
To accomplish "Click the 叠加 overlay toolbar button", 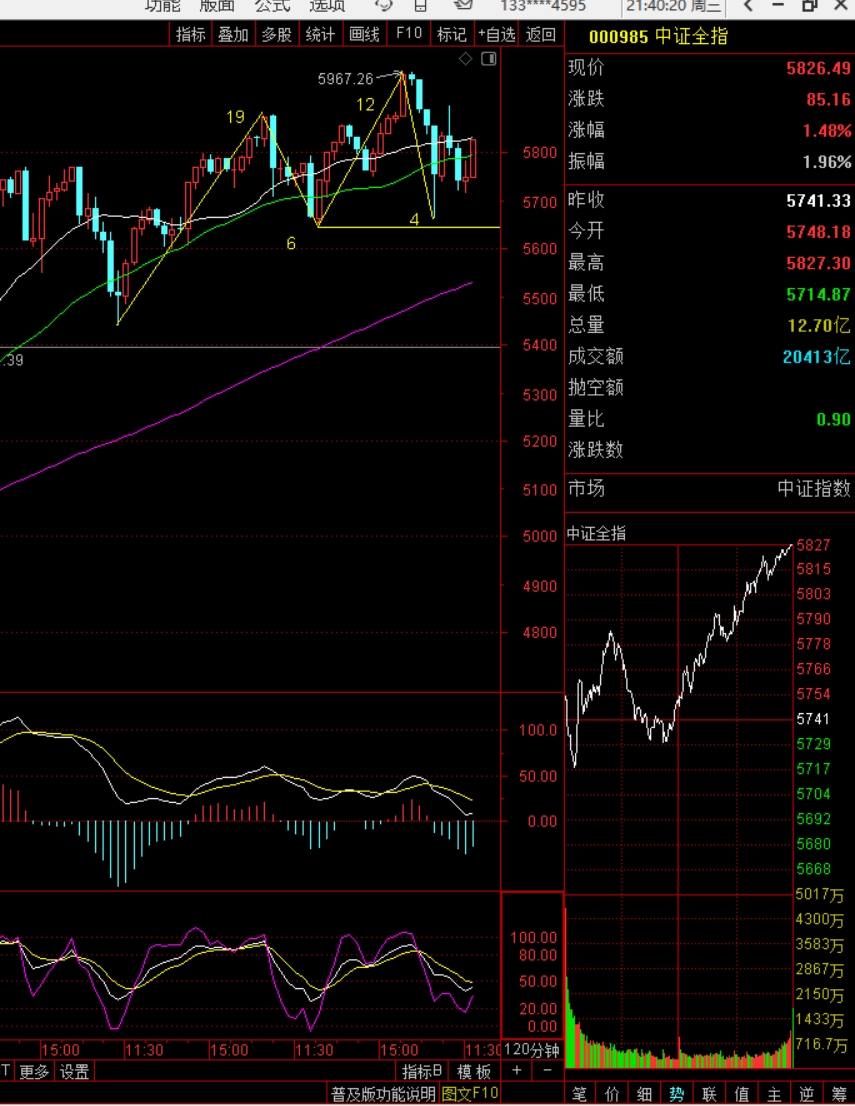I will (233, 34).
